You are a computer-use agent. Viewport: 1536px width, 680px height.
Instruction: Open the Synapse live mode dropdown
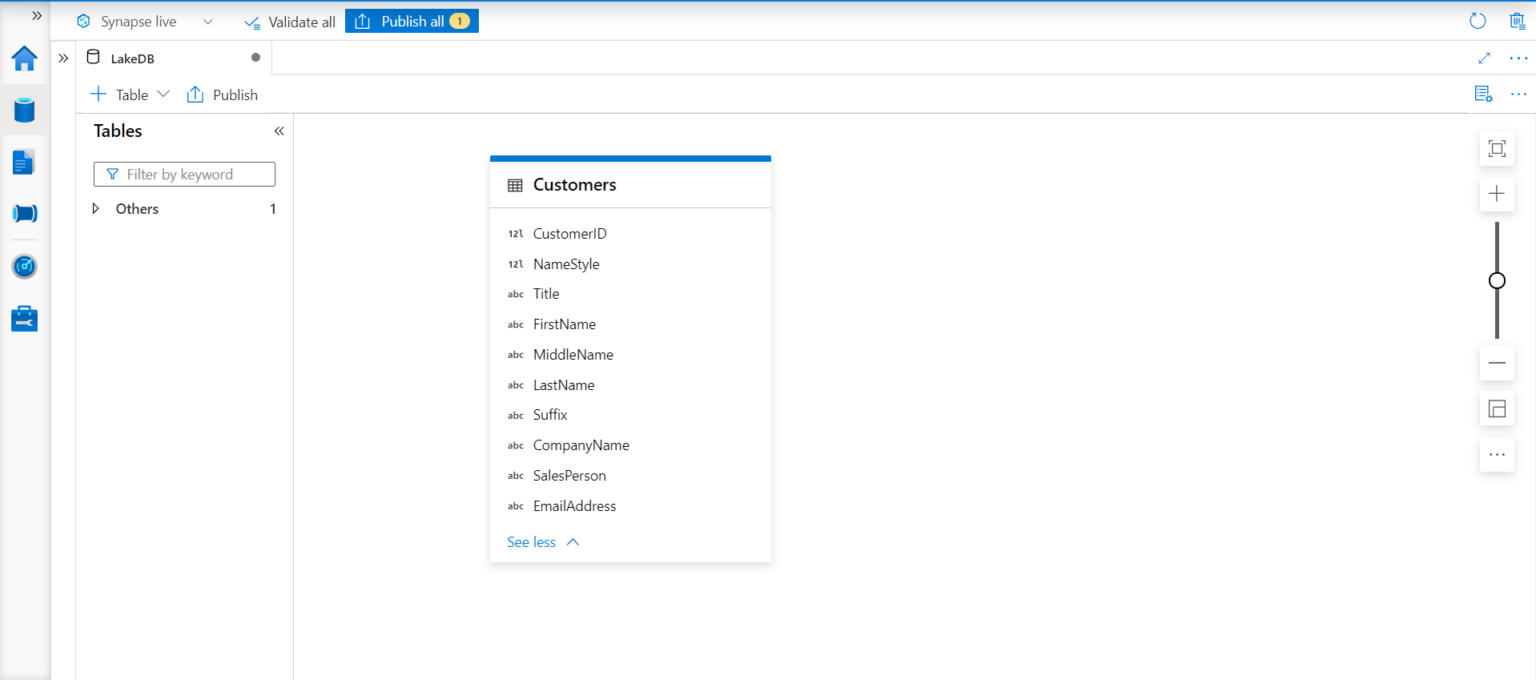tap(206, 21)
